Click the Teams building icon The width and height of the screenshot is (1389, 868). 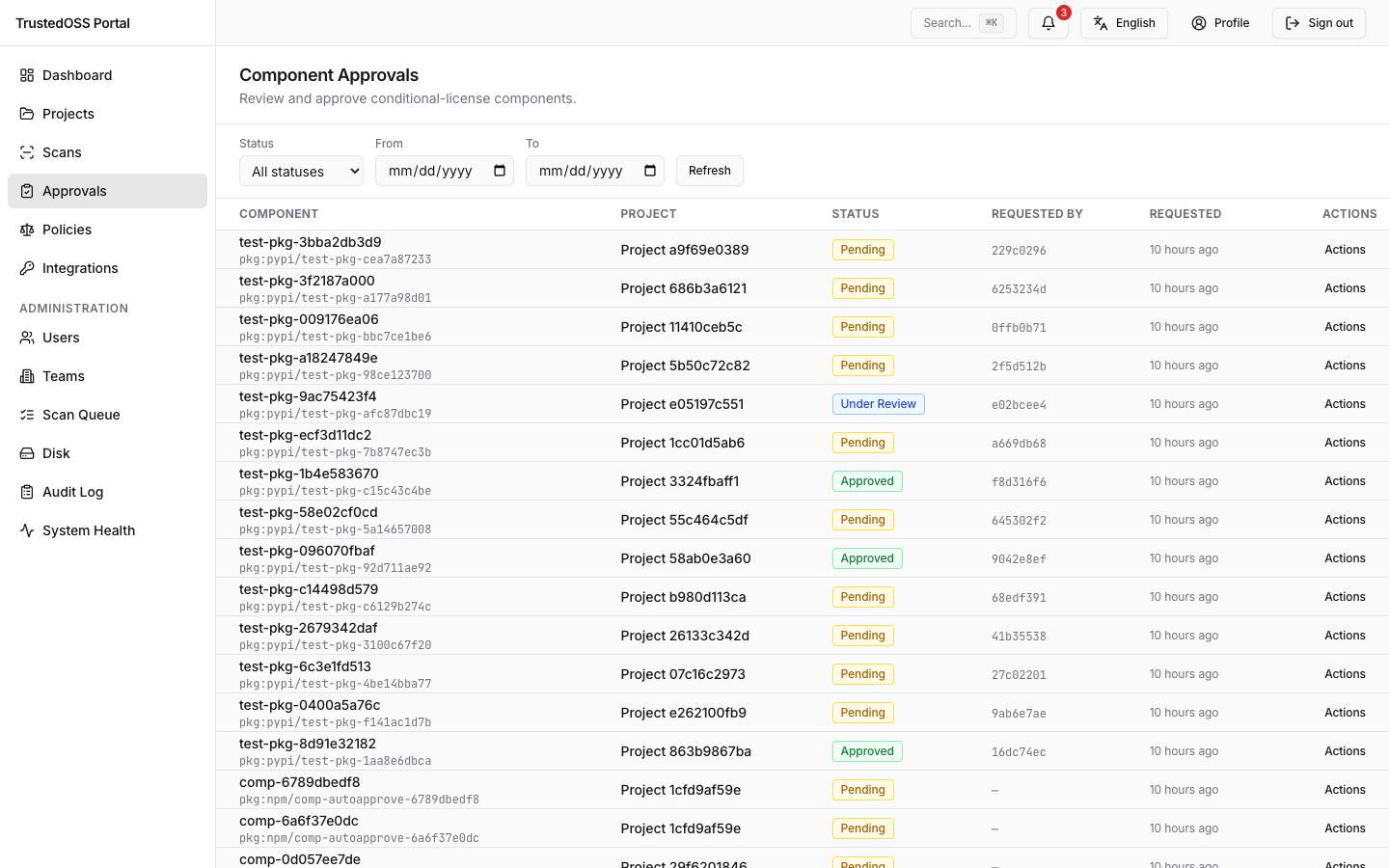[x=27, y=376]
